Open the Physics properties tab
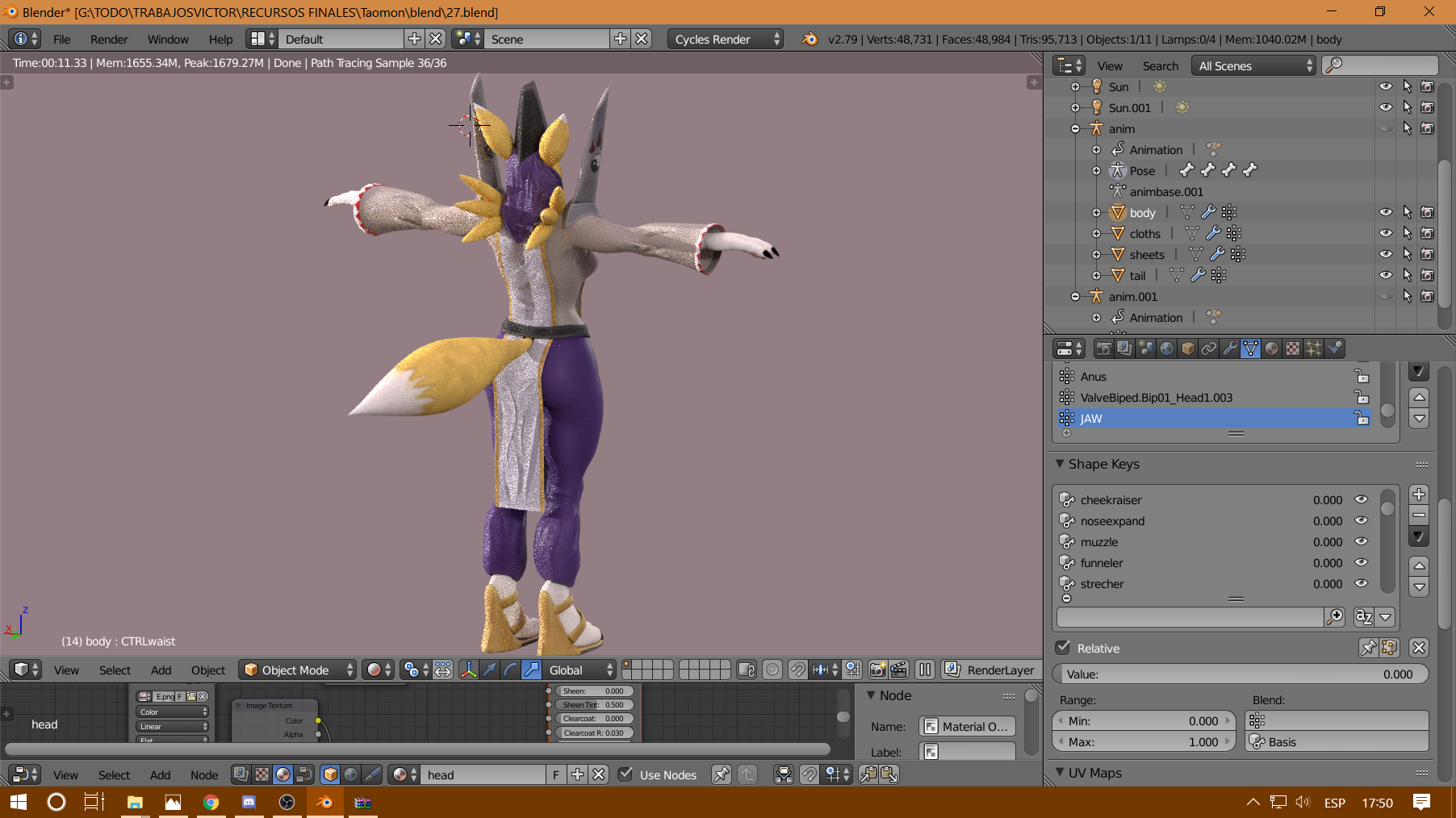This screenshot has width=1456, height=818. pos(1334,348)
